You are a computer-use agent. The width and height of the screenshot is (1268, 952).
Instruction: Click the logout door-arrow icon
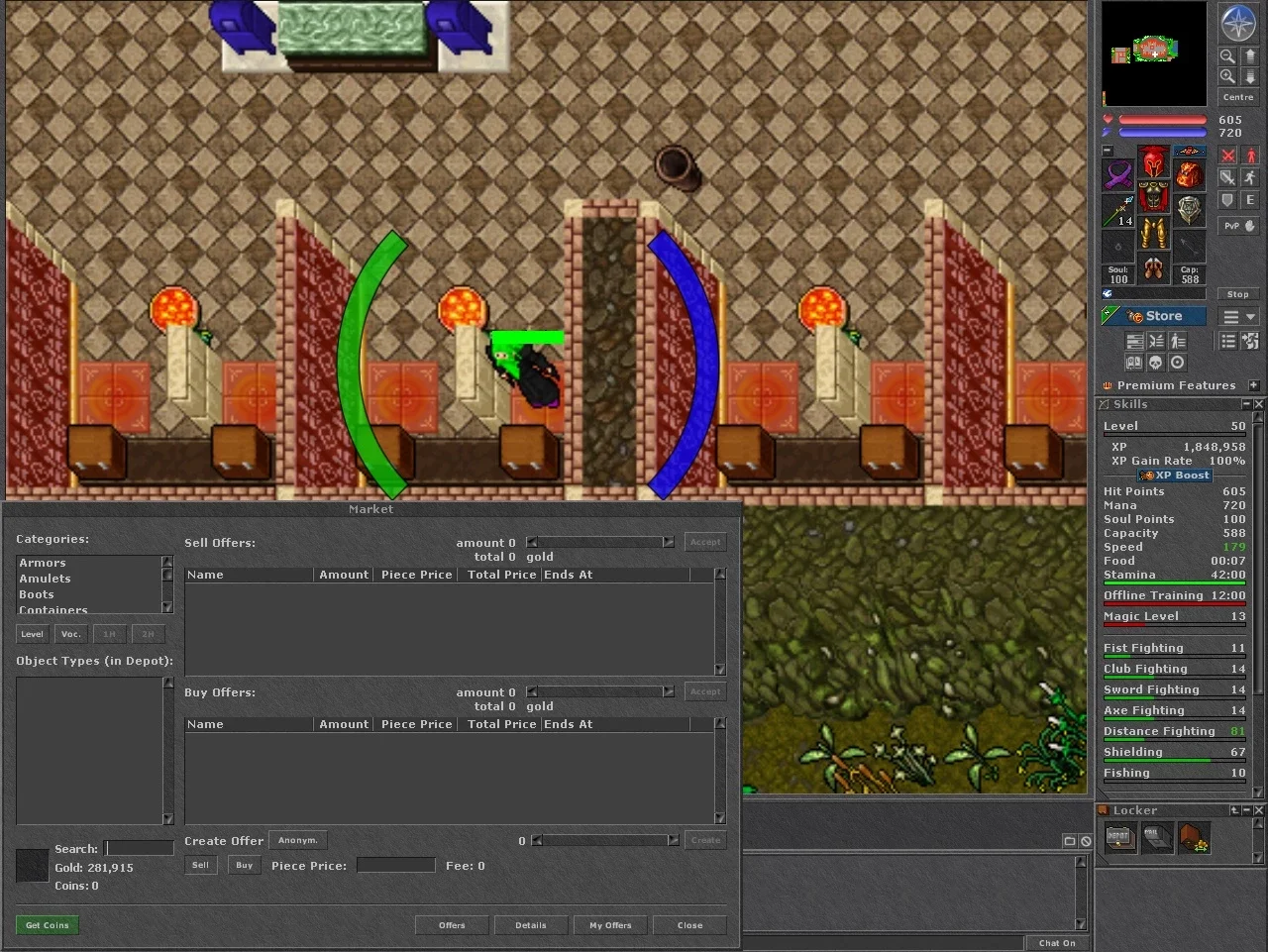[x=1250, y=341]
